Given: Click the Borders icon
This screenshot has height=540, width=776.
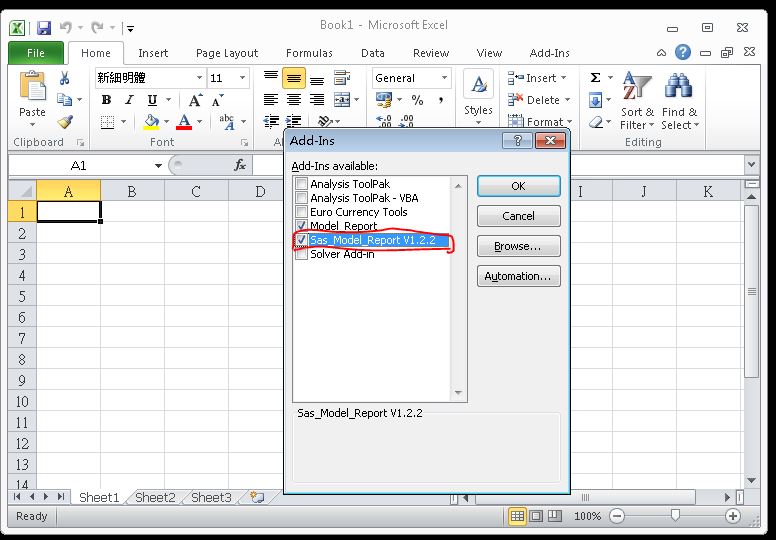Looking at the screenshot, I should coord(107,122).
